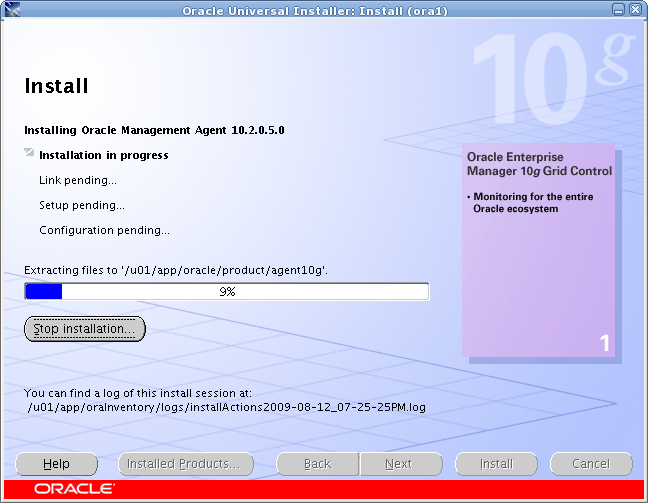Select the 'Configuration pending...' status line

[105, 230]
